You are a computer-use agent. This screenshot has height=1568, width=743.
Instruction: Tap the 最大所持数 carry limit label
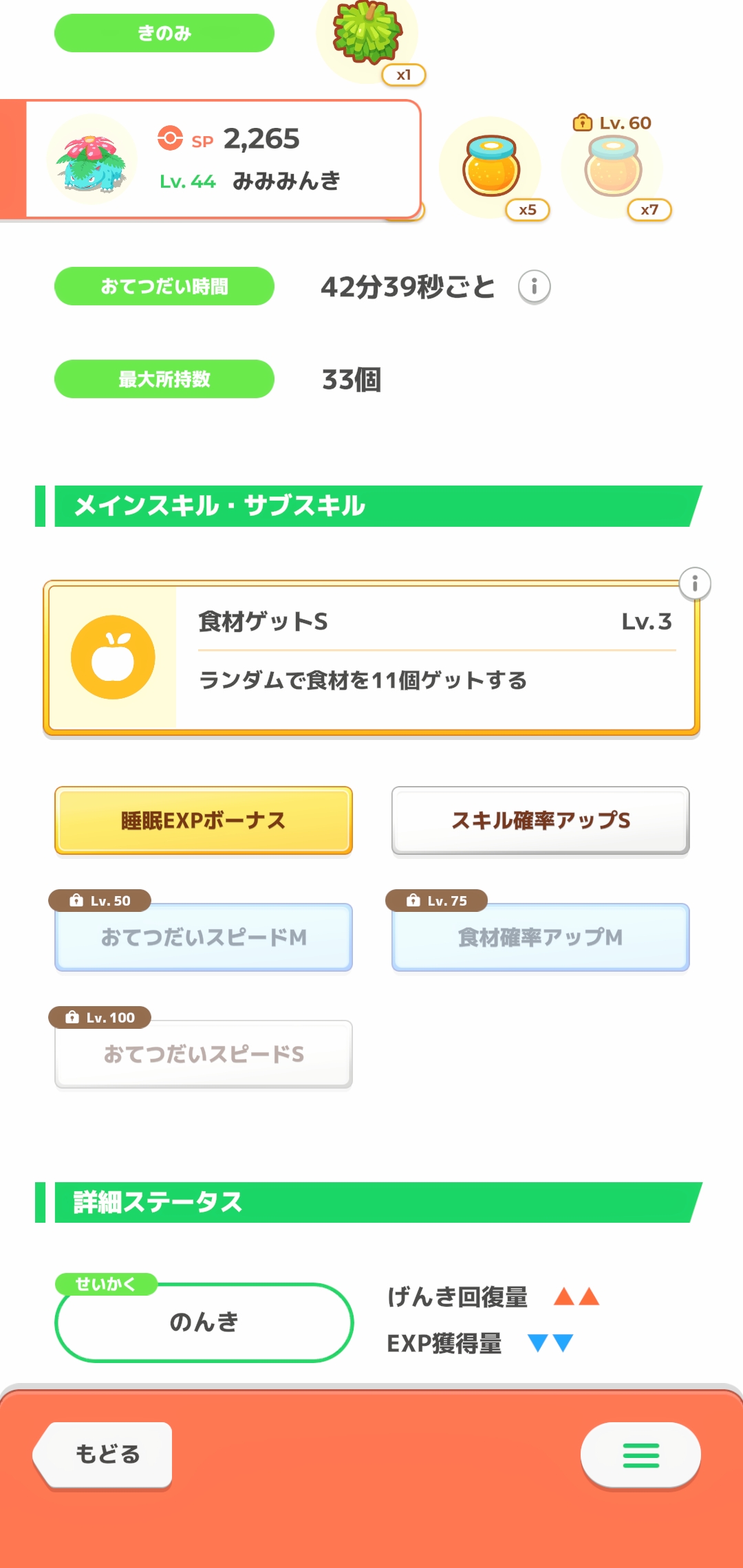(x=164, y=379)
